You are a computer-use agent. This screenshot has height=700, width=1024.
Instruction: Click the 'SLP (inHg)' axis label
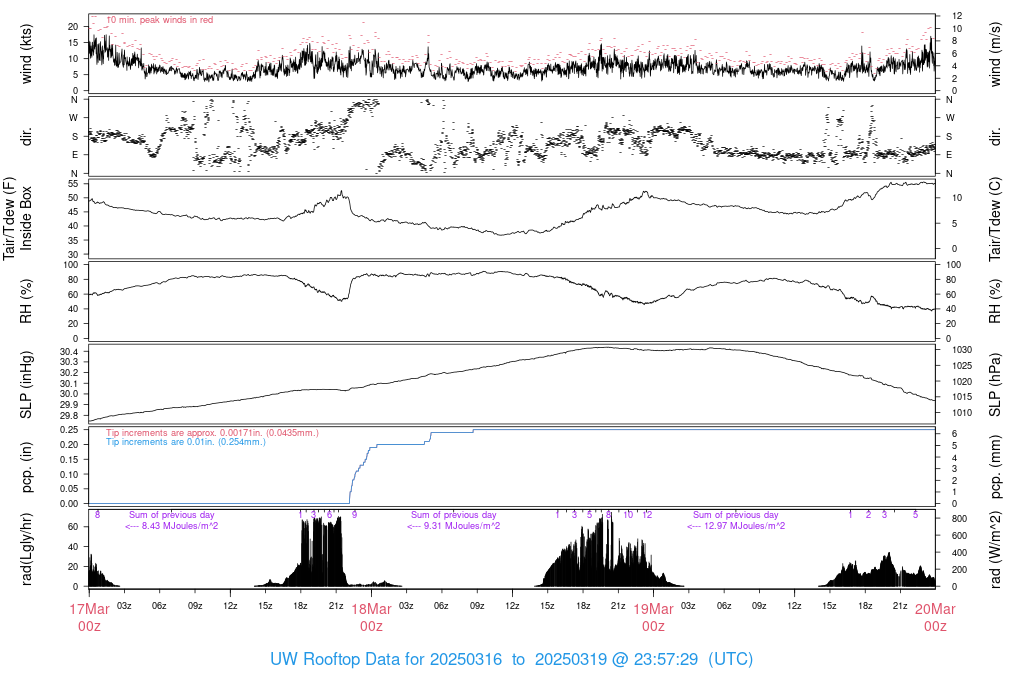(x=26, y=385)
